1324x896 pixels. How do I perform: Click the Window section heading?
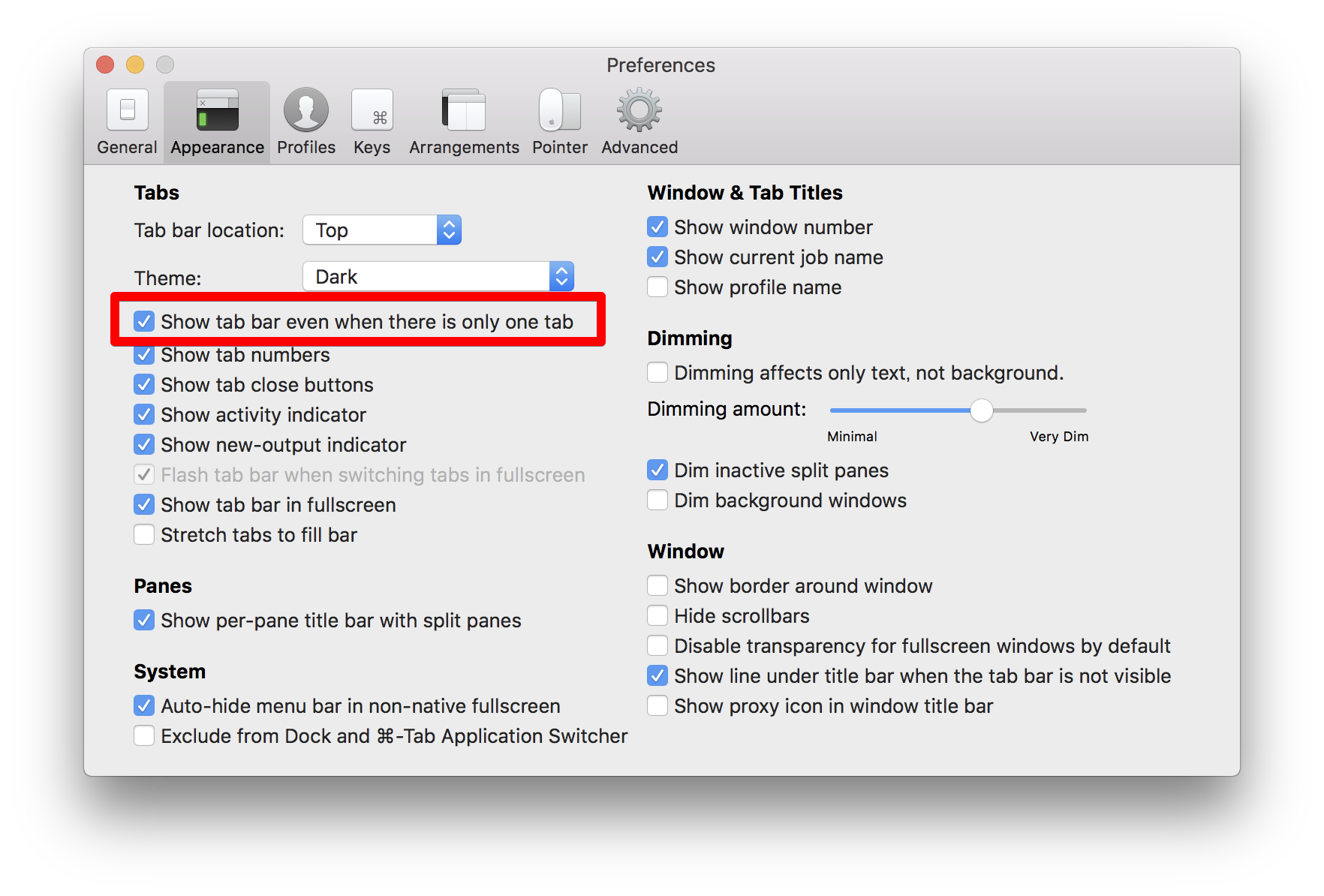click(x=686, y=552)
